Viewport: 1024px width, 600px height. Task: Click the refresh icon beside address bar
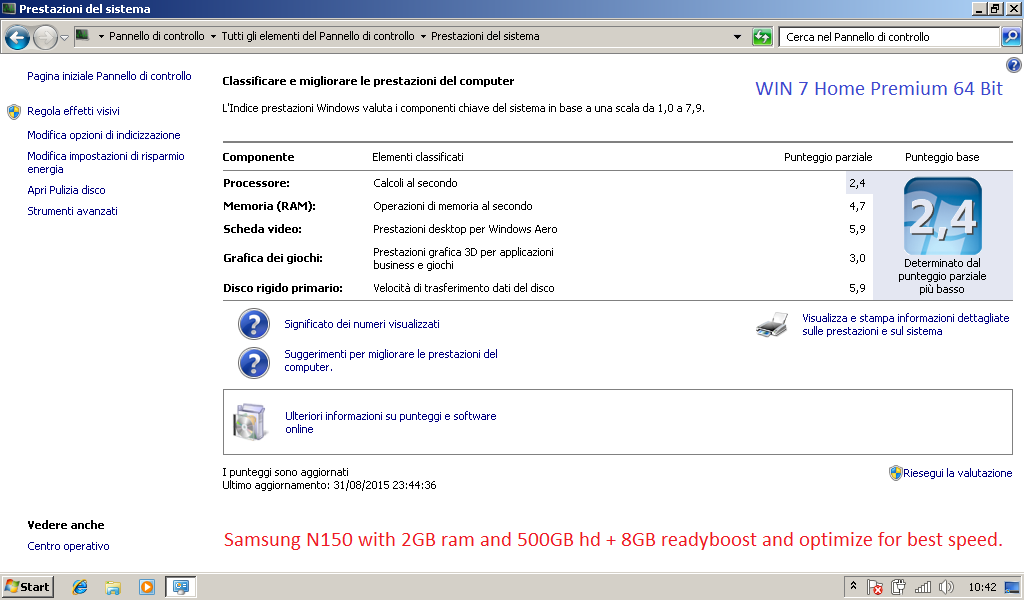762,37
